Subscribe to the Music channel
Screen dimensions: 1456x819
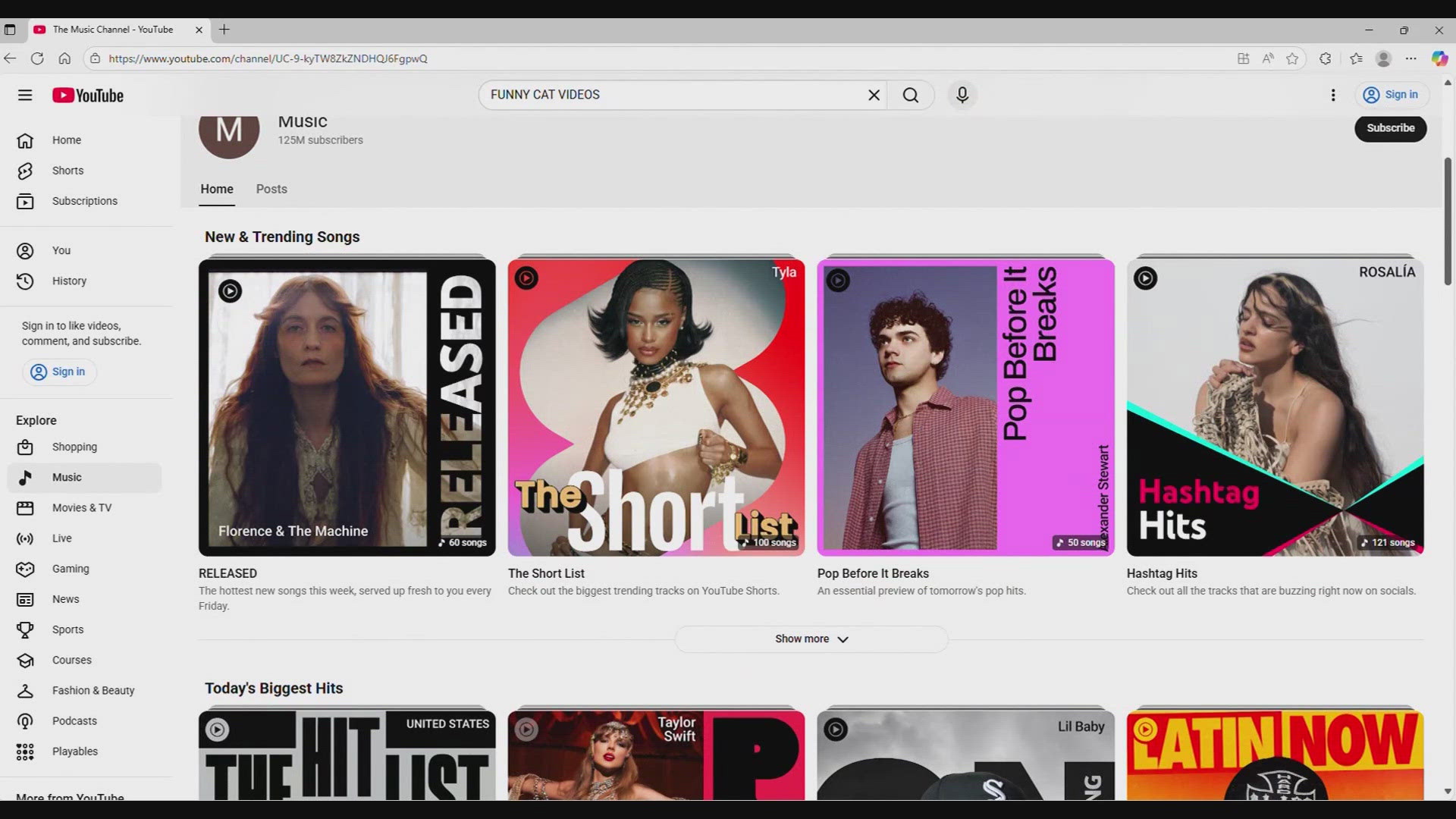point(1390,128)
